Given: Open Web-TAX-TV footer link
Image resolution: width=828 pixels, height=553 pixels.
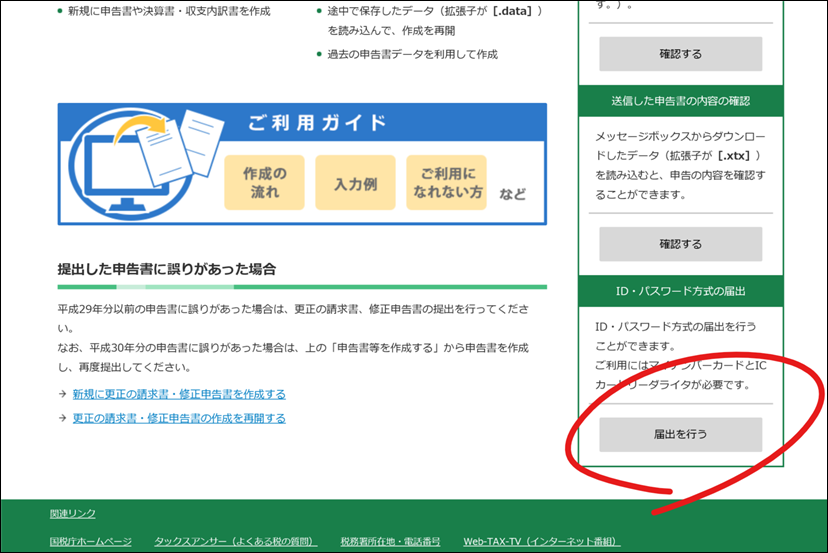Looking at the screenshot, I should (x=542, y=541).
